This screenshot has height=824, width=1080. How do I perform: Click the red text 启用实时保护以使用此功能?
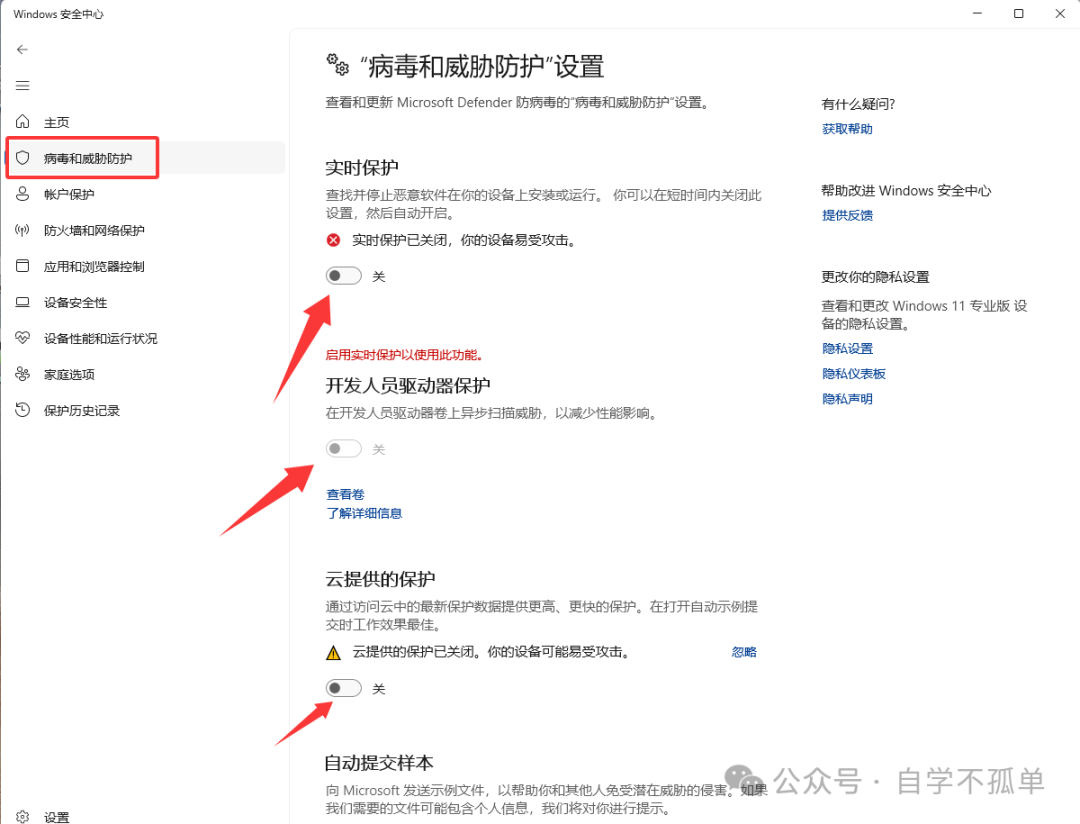(x=404, y=355)
